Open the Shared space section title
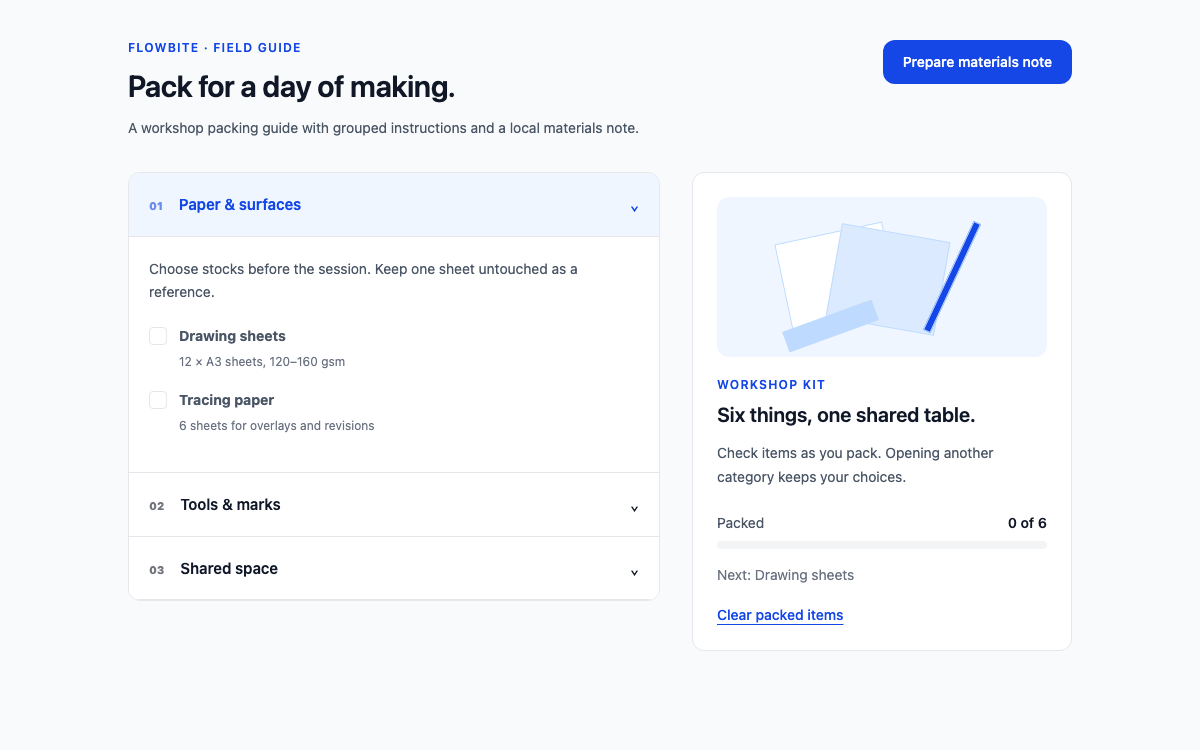The image size is (1200, 750). coord(229,569)
